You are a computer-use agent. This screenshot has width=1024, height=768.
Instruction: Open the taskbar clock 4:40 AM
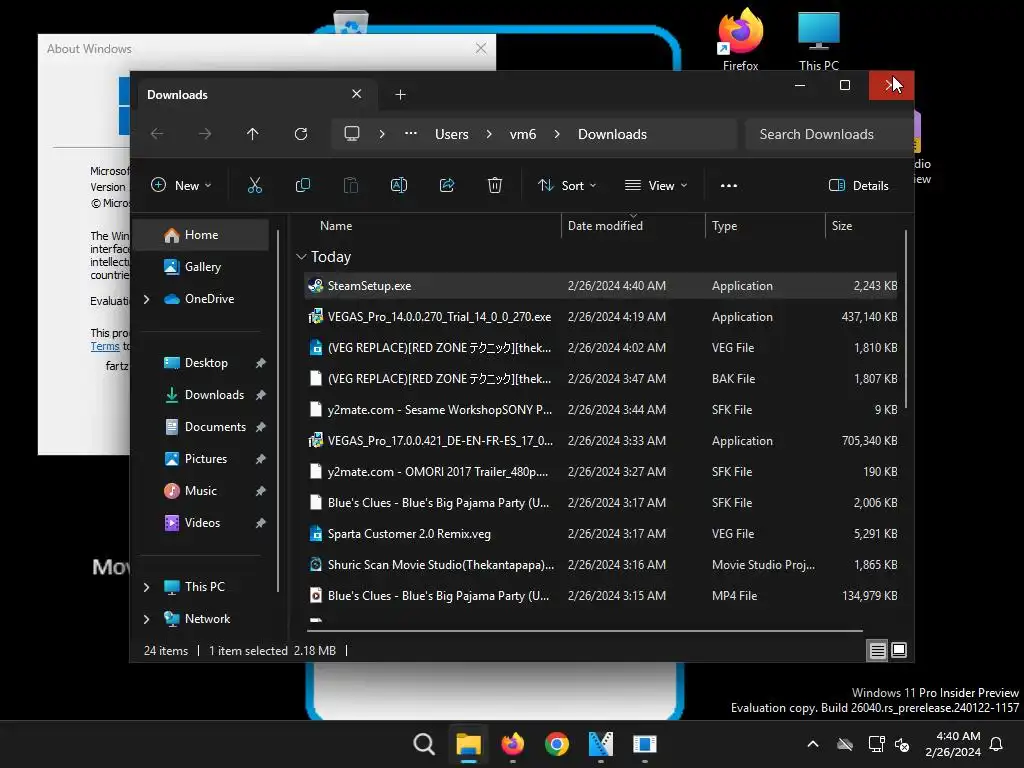pyautogui.click(x=953, y=744)
